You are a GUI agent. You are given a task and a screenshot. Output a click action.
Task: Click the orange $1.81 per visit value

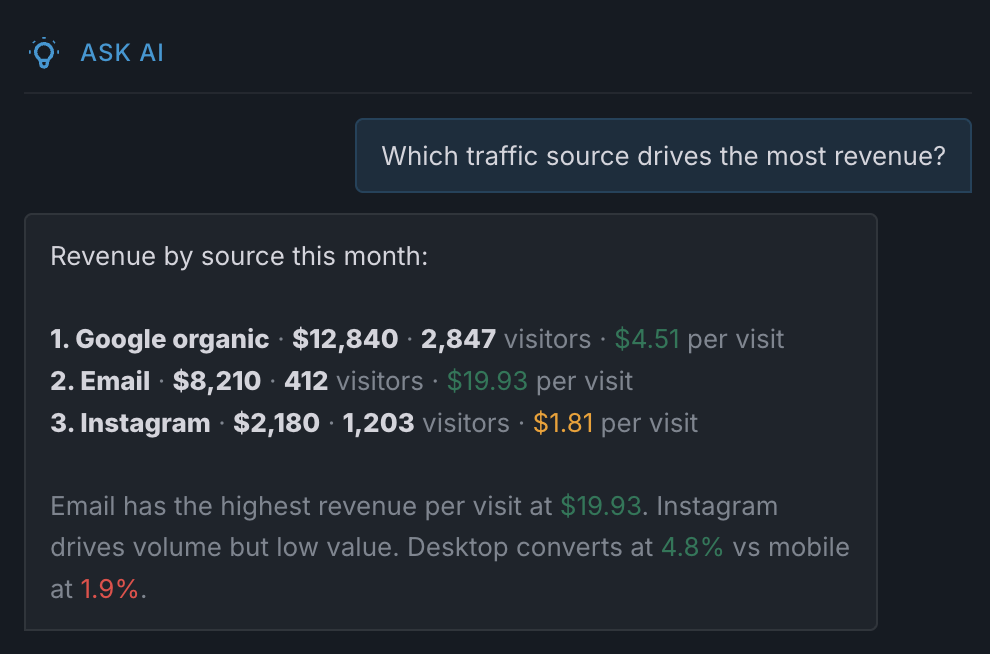point(563,423)
